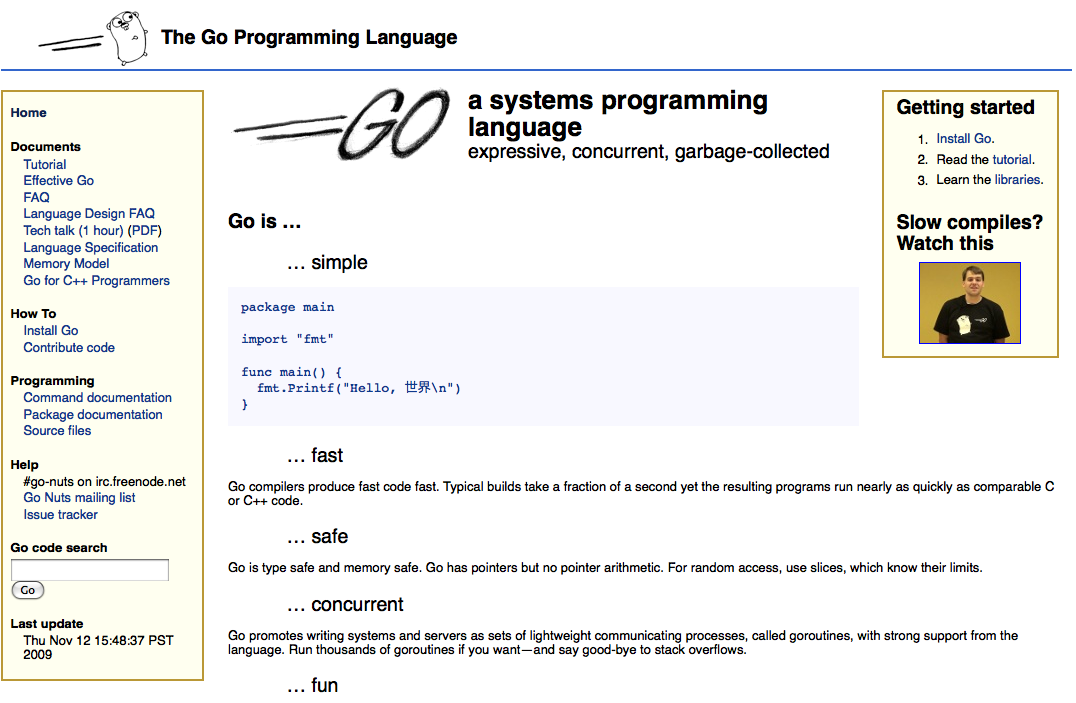Open the Tutorial document link

click(x=45, y=165)
